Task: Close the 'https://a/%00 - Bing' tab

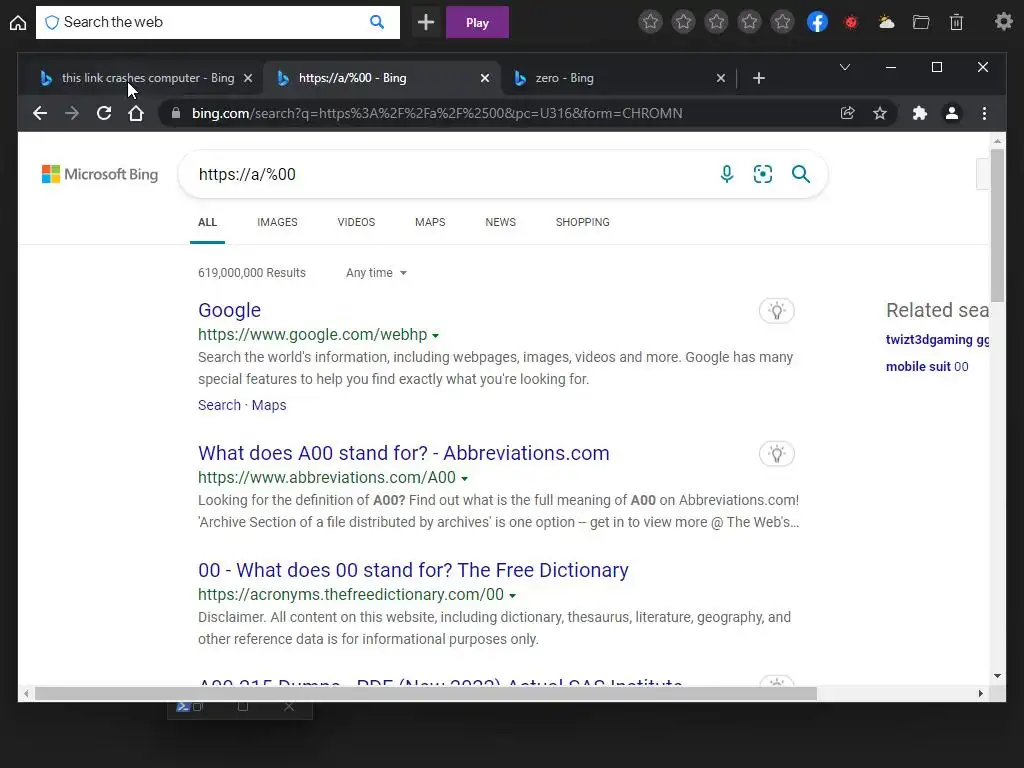Action: (485, 78)
